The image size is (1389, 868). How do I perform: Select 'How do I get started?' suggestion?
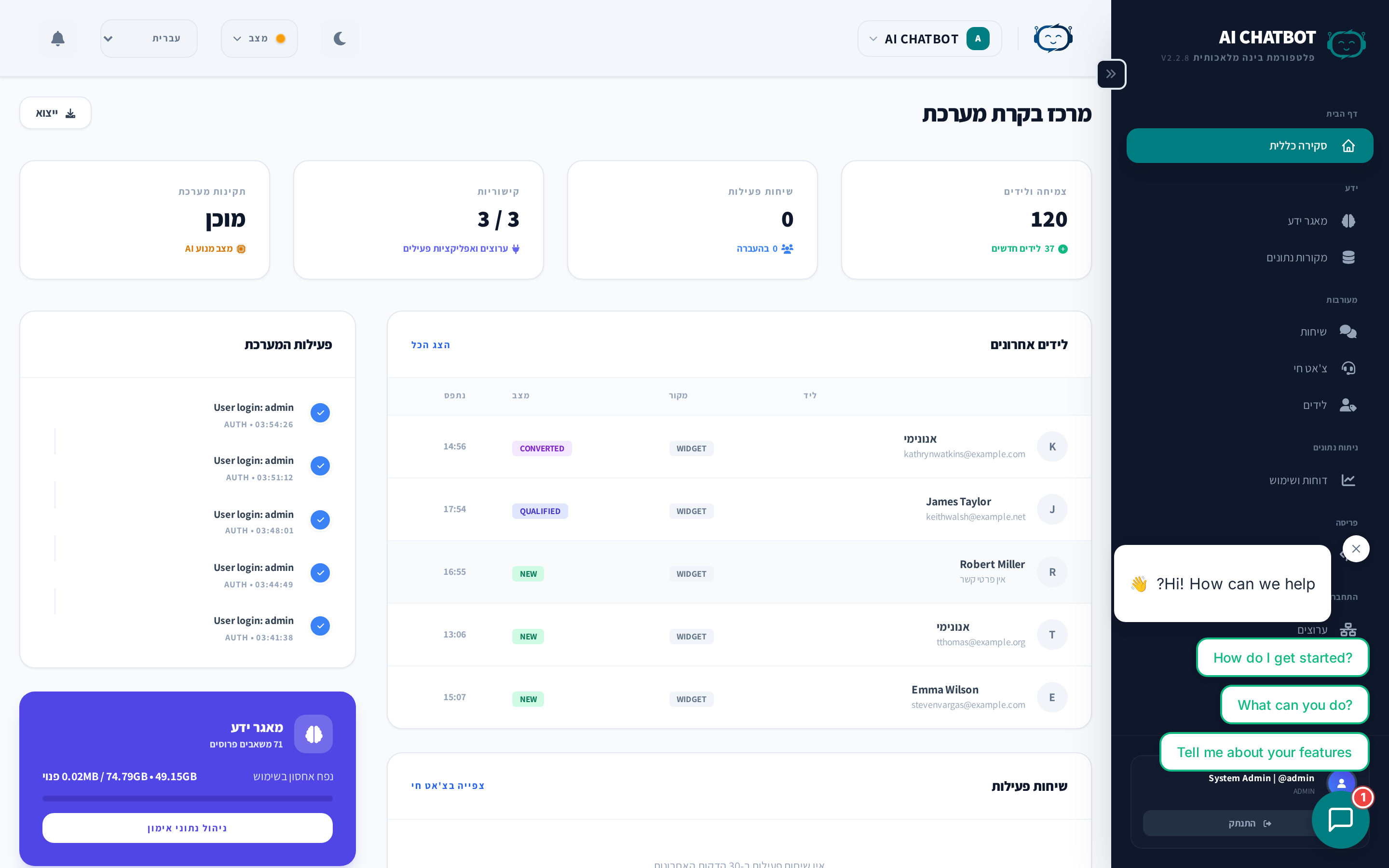click(1282, 658)
